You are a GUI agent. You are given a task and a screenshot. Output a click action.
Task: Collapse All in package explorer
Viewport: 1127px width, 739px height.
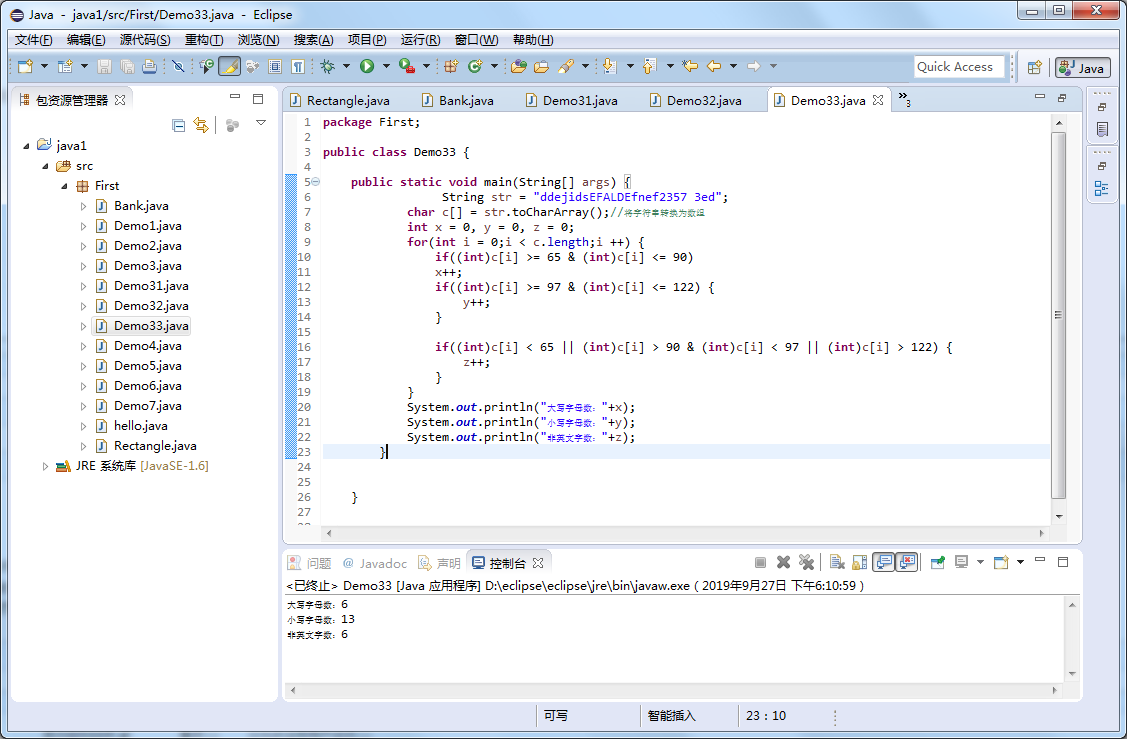tap(178, 125)
